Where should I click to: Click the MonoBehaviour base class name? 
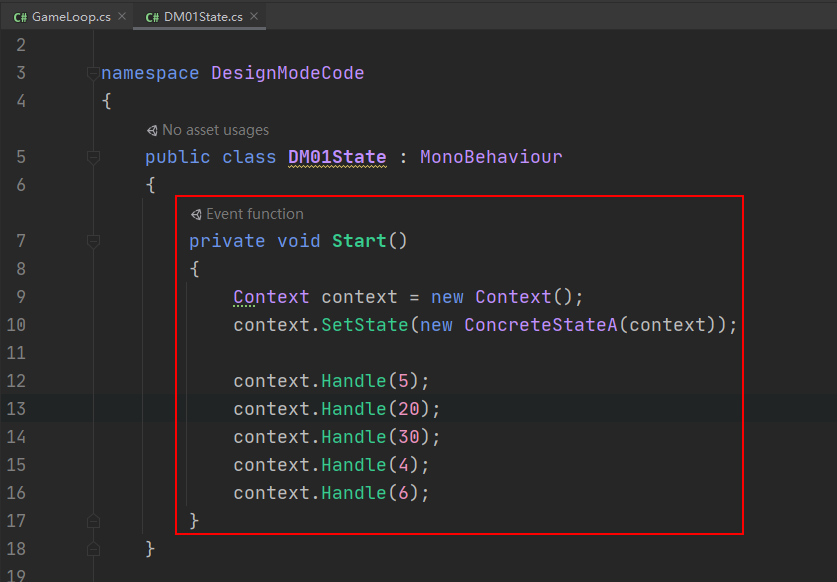point(491,157)
